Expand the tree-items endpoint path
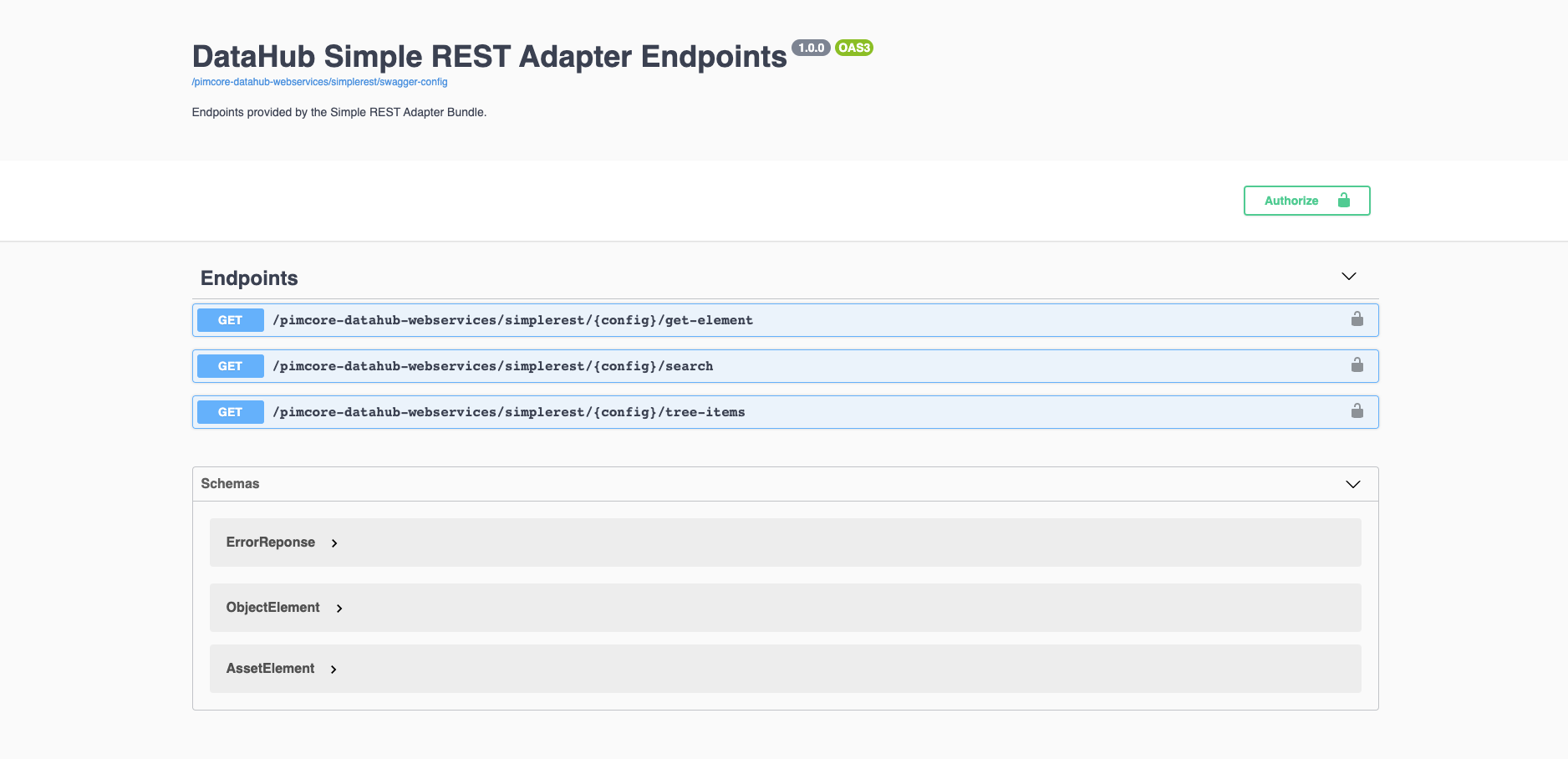1568x759 pixels. tap(508, 412)
